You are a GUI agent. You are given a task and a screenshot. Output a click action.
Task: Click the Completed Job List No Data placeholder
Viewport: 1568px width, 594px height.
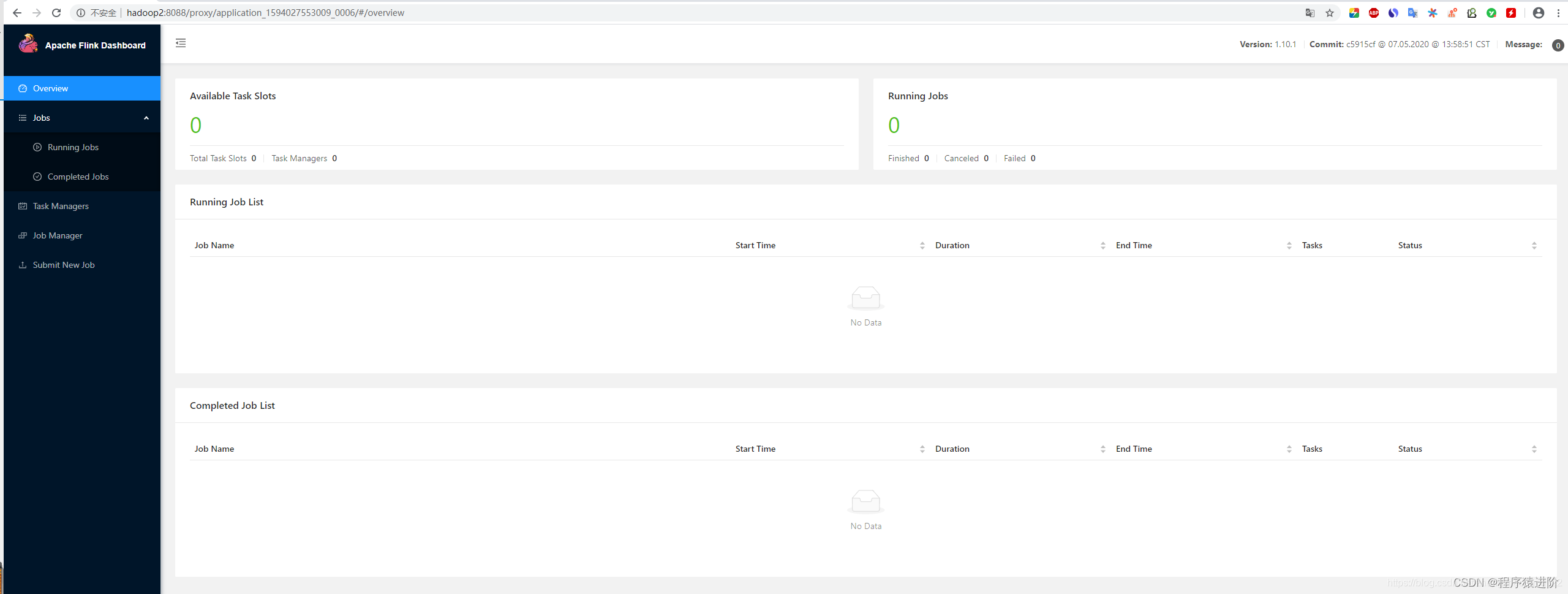click(865, 511)
